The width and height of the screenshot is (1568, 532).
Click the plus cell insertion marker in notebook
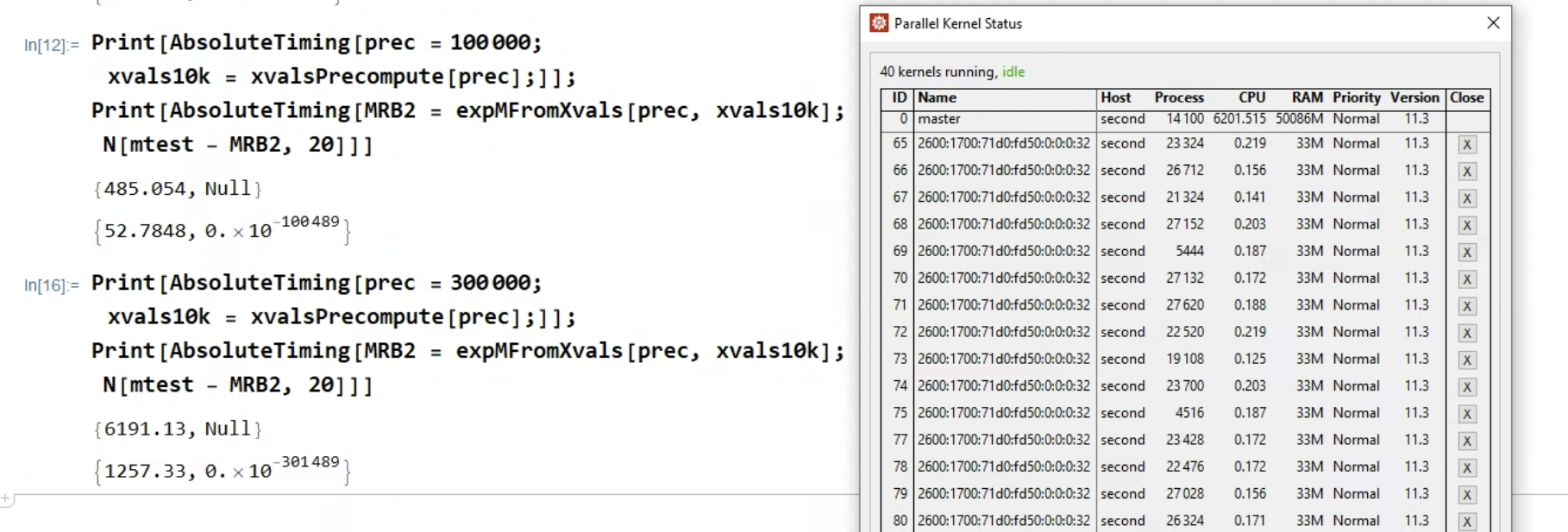(x=6, y=498)
